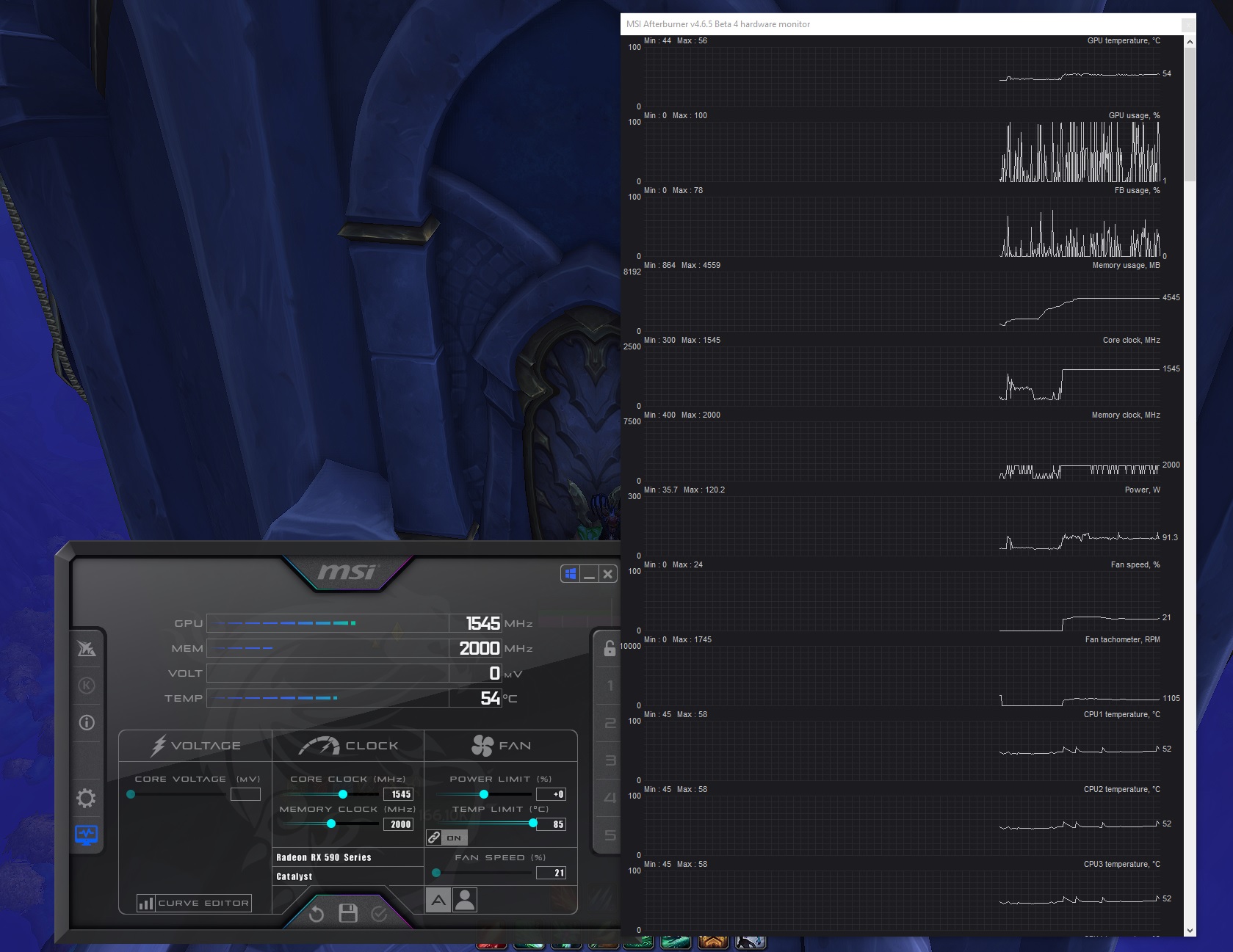Click the GPU usage graph
Image resolution: width=1233 pixels, height=952 pixels.
[903, 152]
